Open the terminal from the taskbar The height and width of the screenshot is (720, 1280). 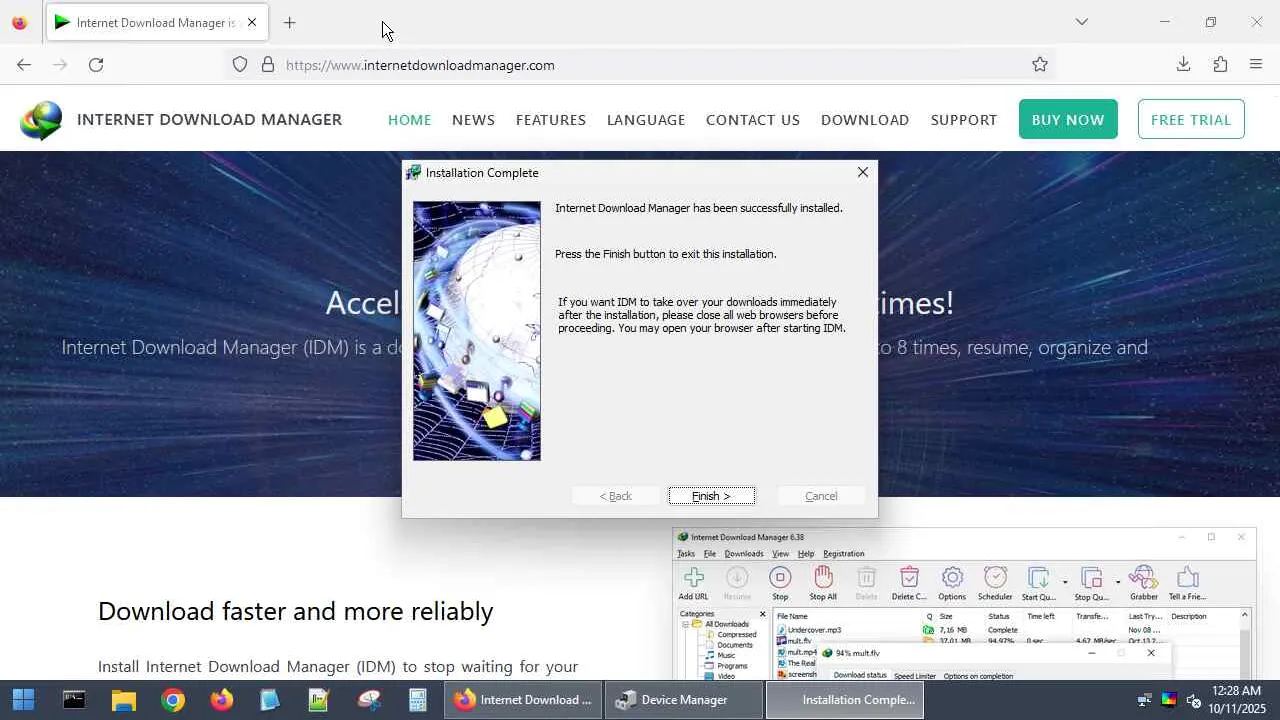pyautogui.click(x=74, y=700)
